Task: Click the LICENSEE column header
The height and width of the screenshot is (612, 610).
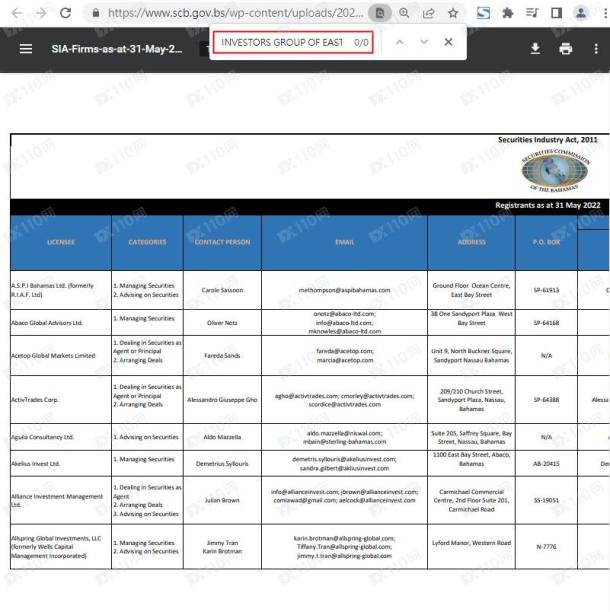Action: pos(60,242)
